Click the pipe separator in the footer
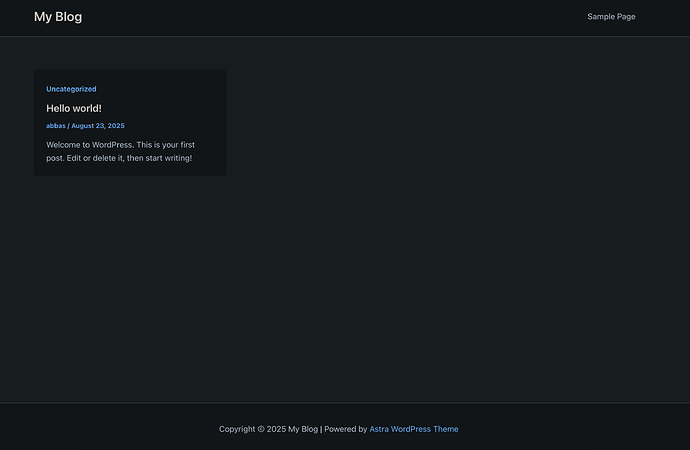 click(x=321, y=429)
